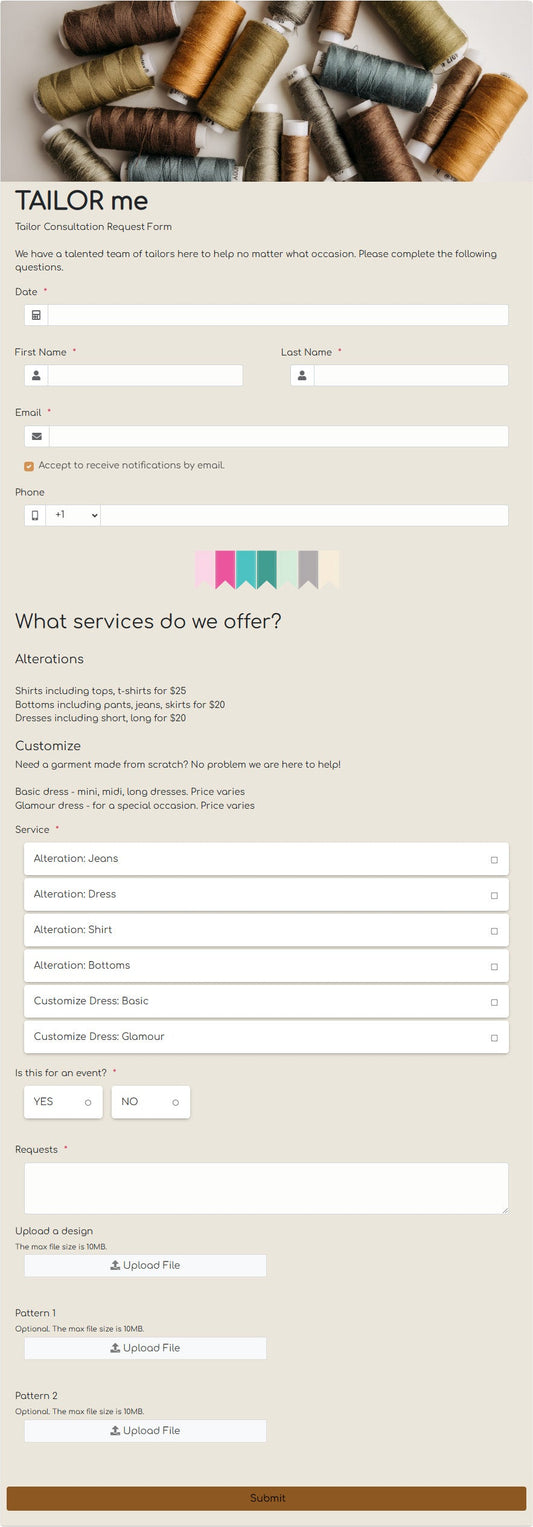
Task: Click the Glamour dress special occasion line
Action: pyautogui.click(x=135, y=805)
